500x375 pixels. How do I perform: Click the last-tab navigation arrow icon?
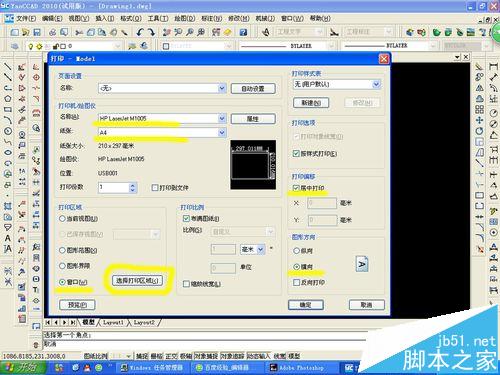point(73,322)
